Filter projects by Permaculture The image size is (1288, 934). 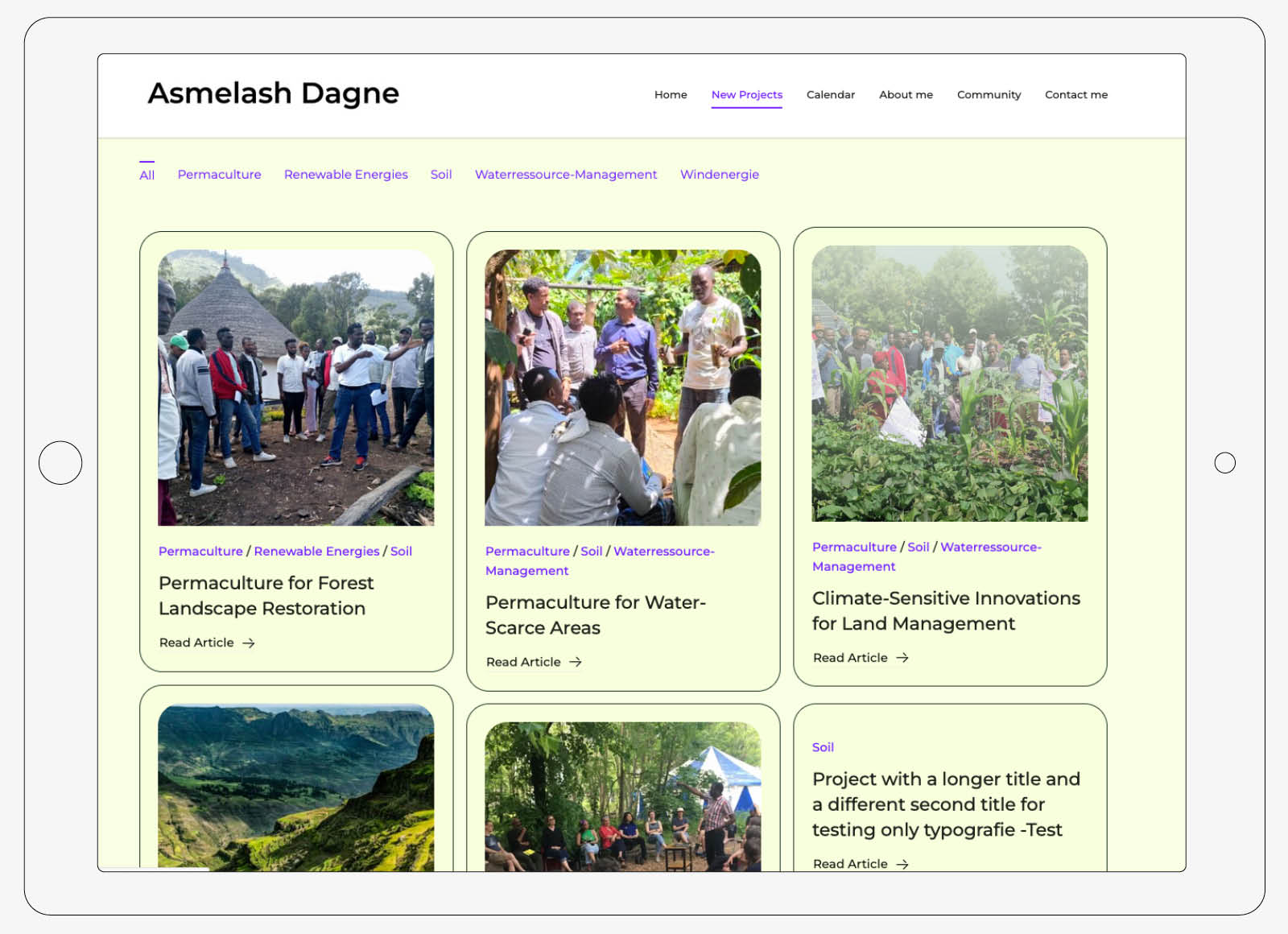(x=219, y=174)
